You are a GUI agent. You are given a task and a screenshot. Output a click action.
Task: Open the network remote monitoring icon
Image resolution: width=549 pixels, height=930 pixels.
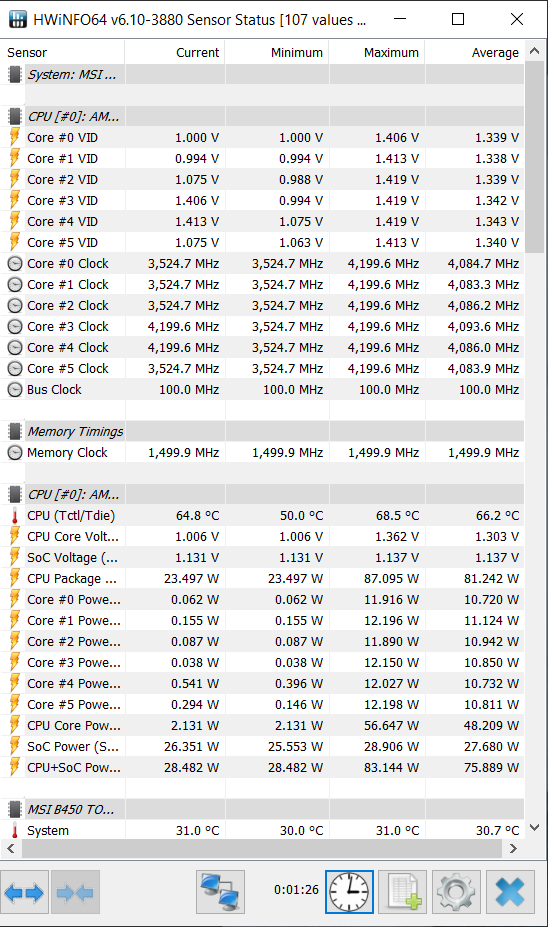220,892
